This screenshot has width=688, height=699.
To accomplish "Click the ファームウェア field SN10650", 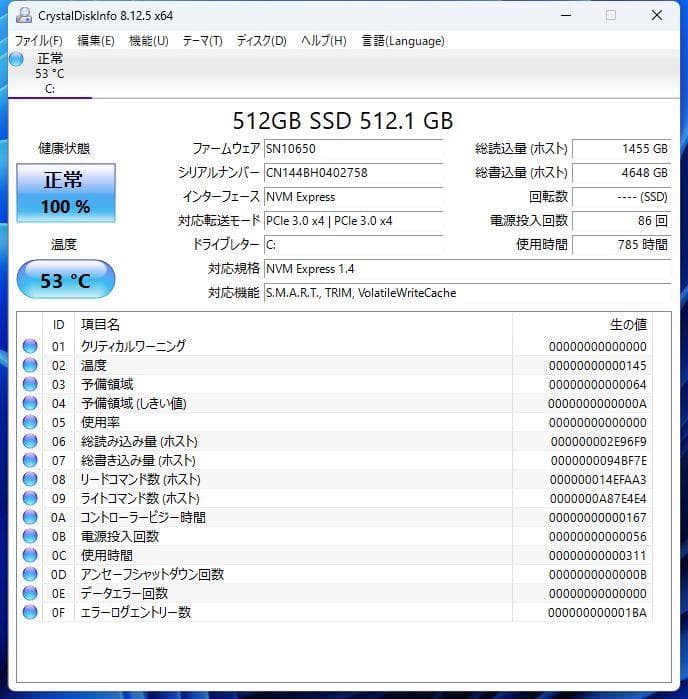I will coord(353,149).
